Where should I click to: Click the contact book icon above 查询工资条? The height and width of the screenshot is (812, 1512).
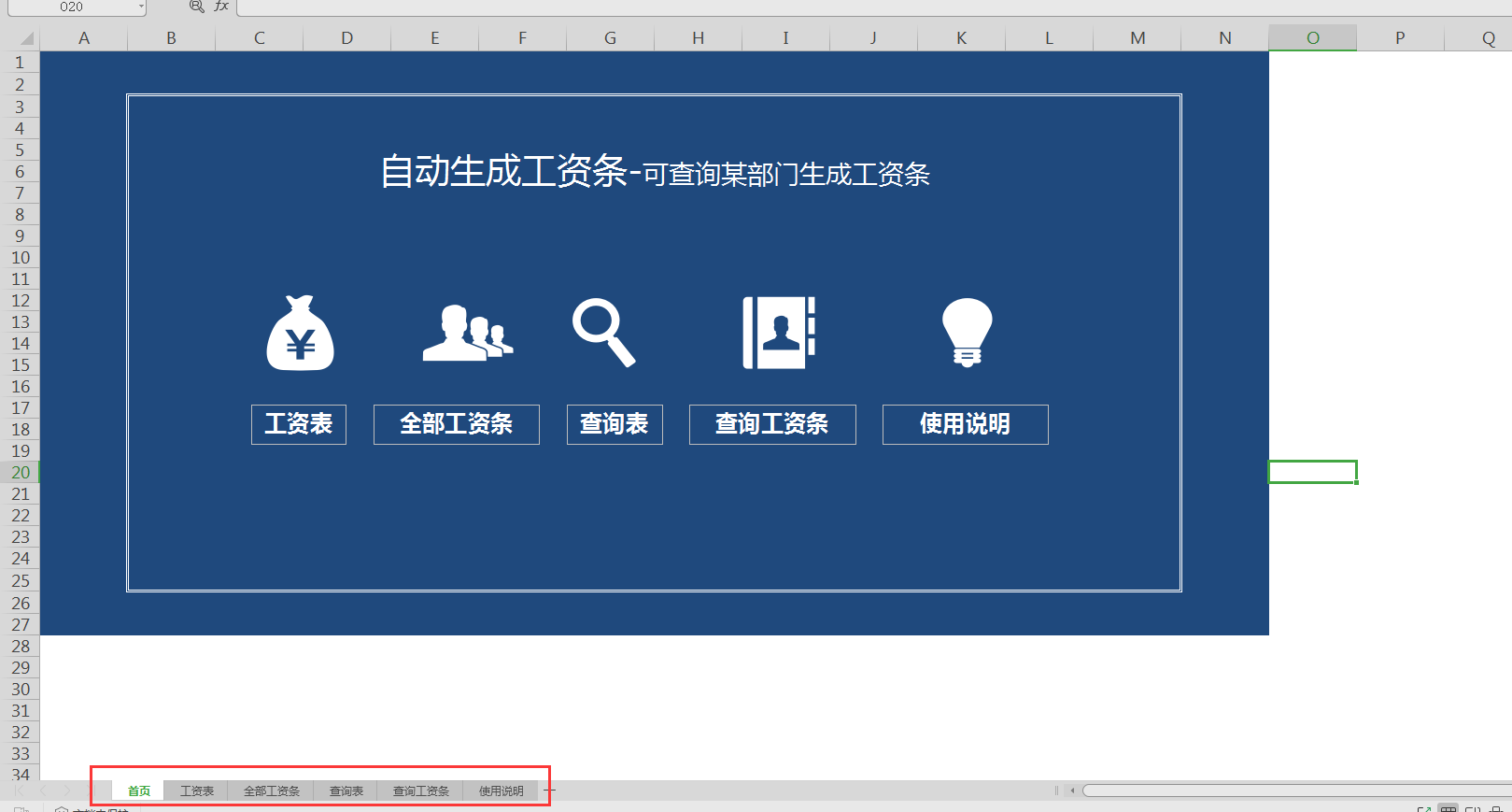(779, 333)
